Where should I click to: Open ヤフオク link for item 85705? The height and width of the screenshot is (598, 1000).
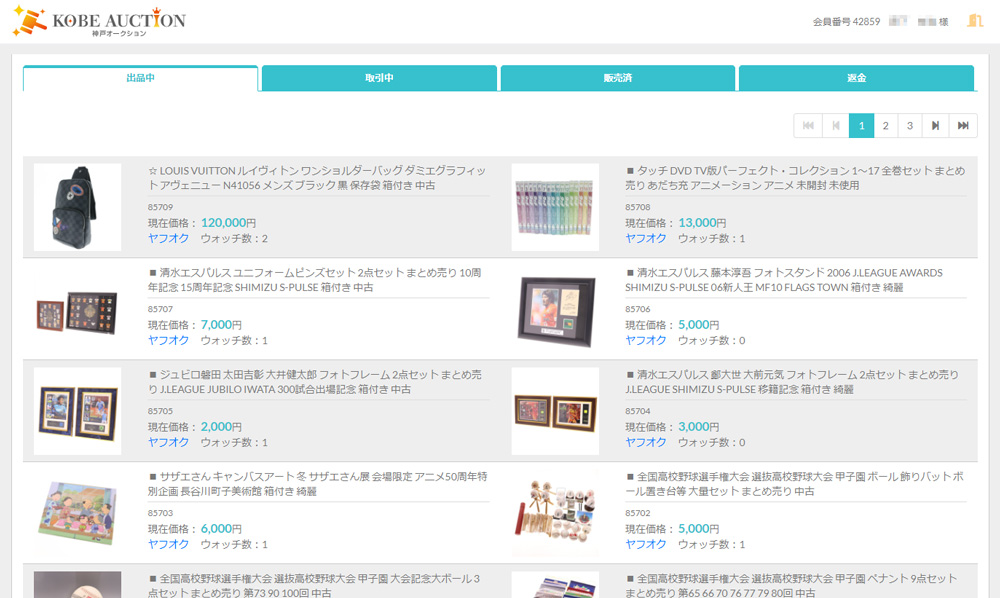click(x=168, y=442)
